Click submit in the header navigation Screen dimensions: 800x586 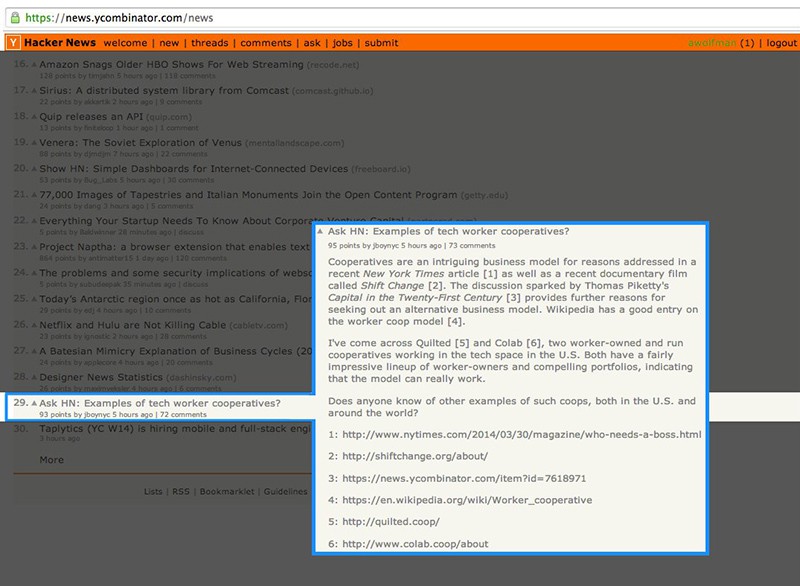click(381, 43)
